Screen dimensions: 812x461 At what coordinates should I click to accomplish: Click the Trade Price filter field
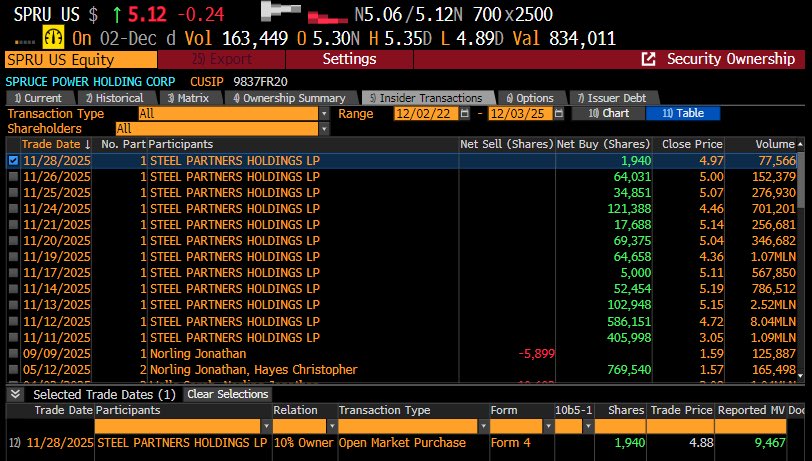coord(680,426)
